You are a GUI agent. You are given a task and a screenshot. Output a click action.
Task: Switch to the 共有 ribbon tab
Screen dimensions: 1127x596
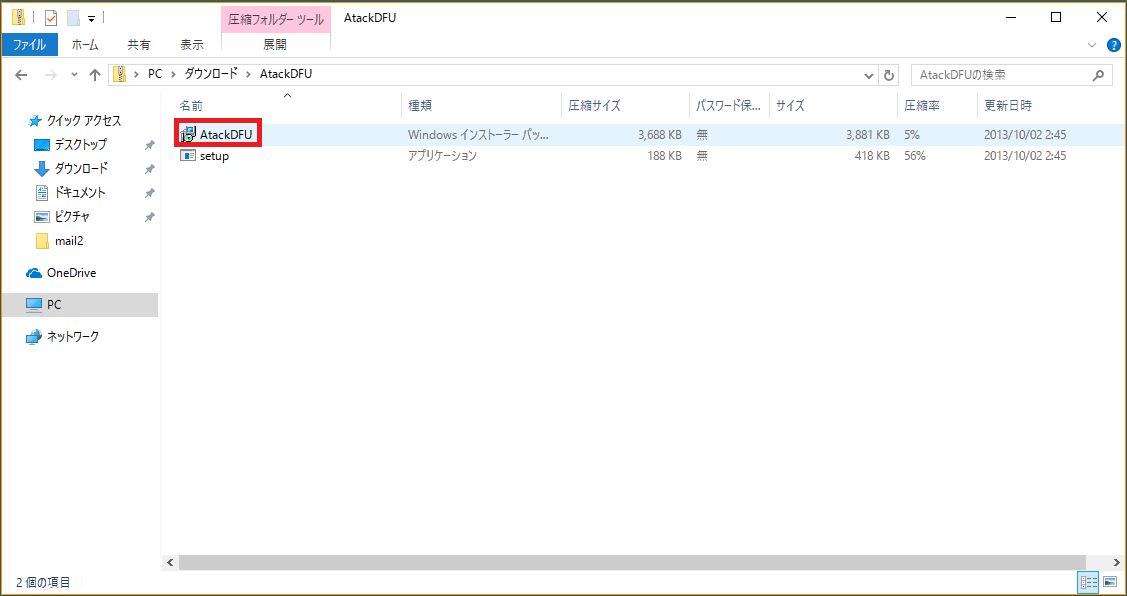point(139,45)
